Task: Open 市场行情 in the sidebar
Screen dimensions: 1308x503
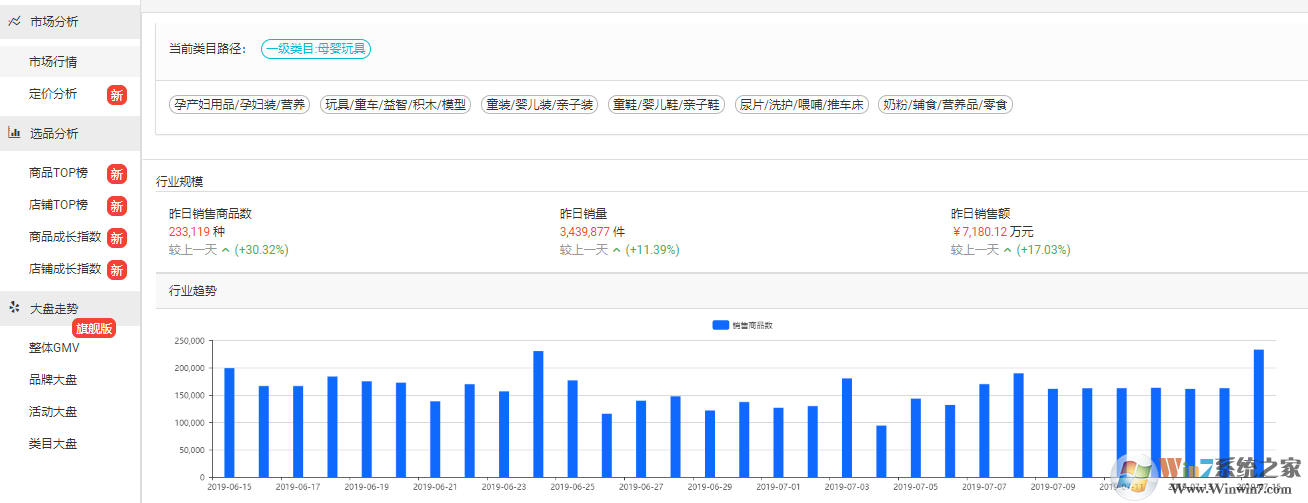Action: coord(53,62)
